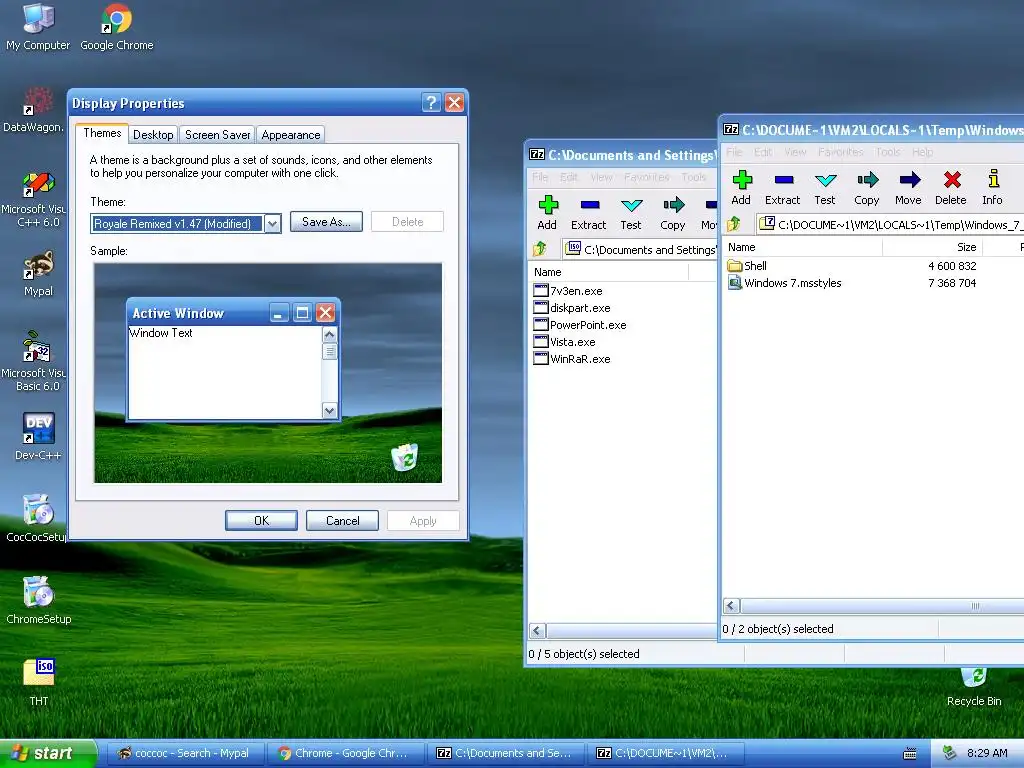Run CocCocSetup installer icon
The image size is (1024, 768).
pyautogui.click(x=37, y=519)
